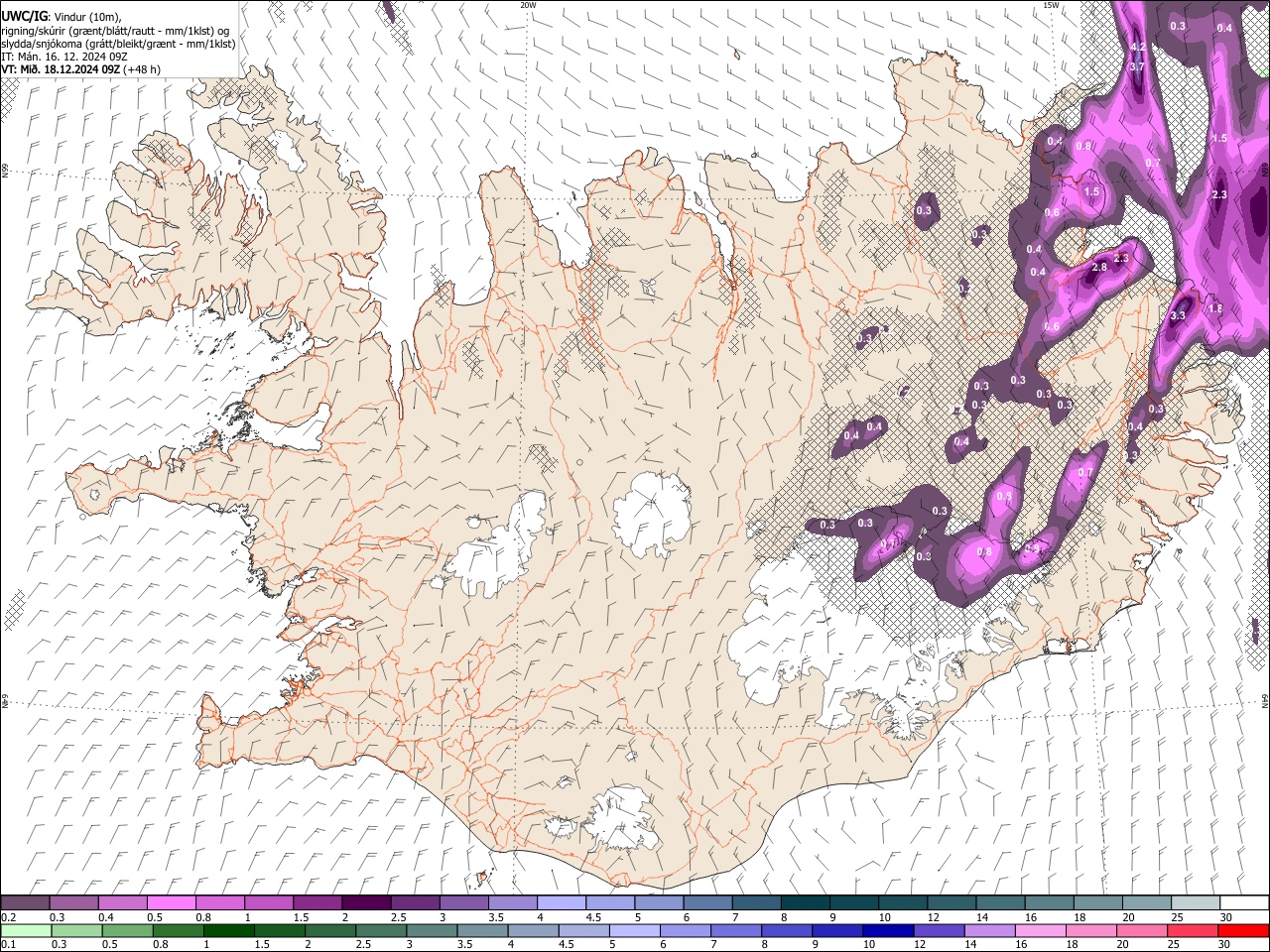Select the "rigning/skúrir" legend description line
Viewport: 1270px width, 952px height.
point(115,30)
